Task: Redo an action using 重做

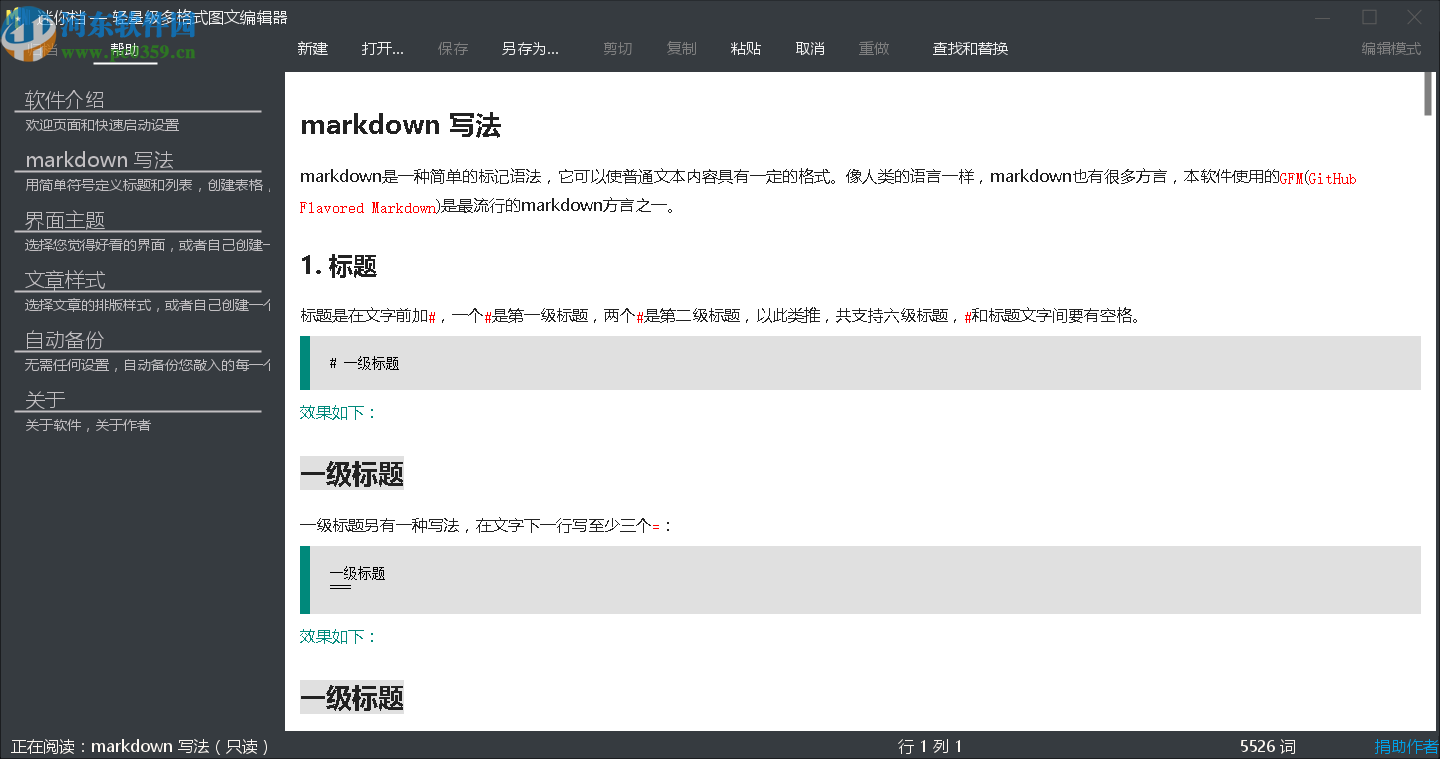Action: [x=873, y=48]
